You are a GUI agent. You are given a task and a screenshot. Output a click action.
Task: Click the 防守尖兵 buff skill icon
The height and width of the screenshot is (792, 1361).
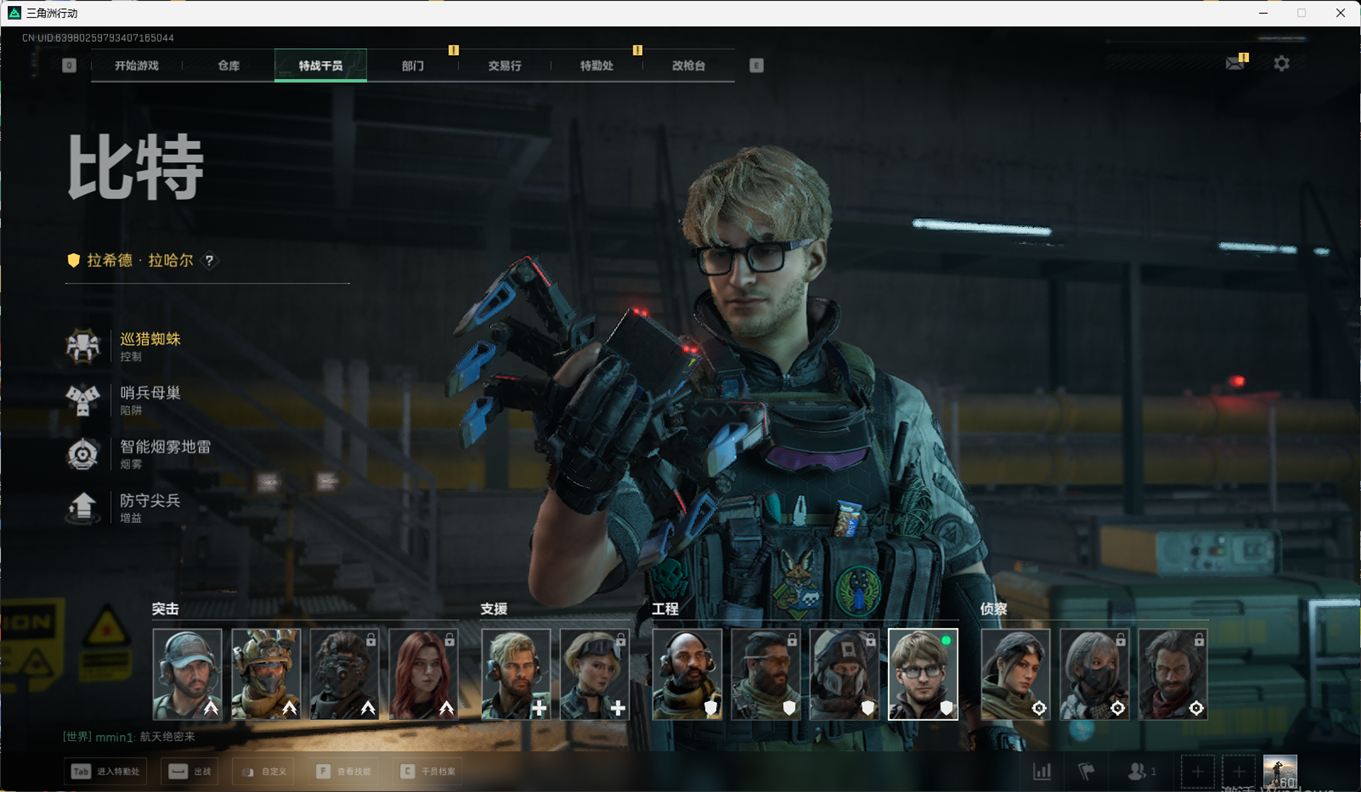pyautogui.click(x=83, y=507)
